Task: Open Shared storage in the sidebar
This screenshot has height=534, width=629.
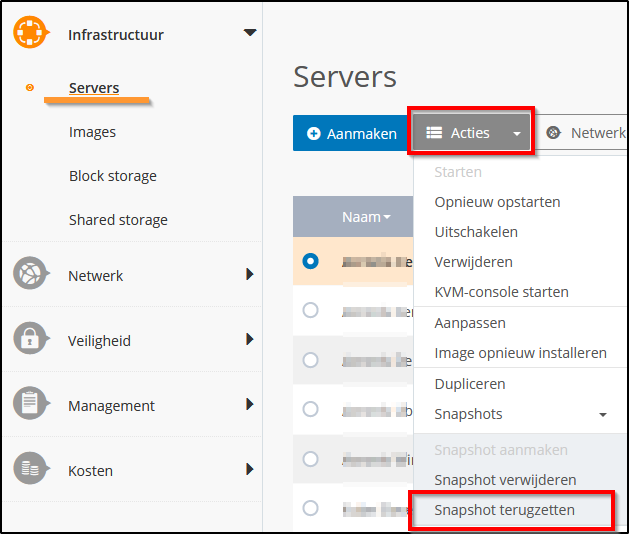Action: (118, 220)
